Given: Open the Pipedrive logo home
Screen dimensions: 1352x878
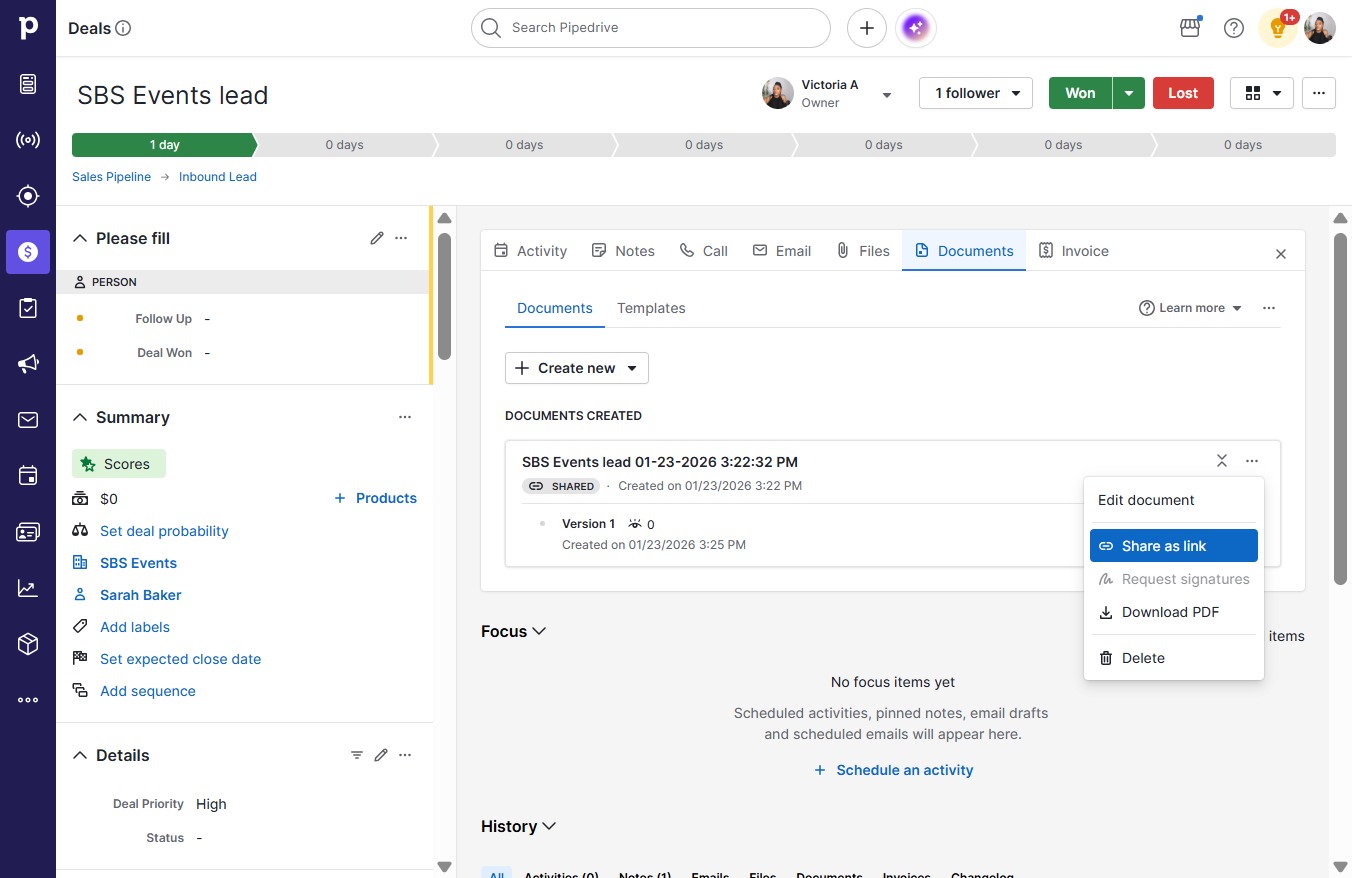Looking at the screenshot, I should tap(28, 28).
